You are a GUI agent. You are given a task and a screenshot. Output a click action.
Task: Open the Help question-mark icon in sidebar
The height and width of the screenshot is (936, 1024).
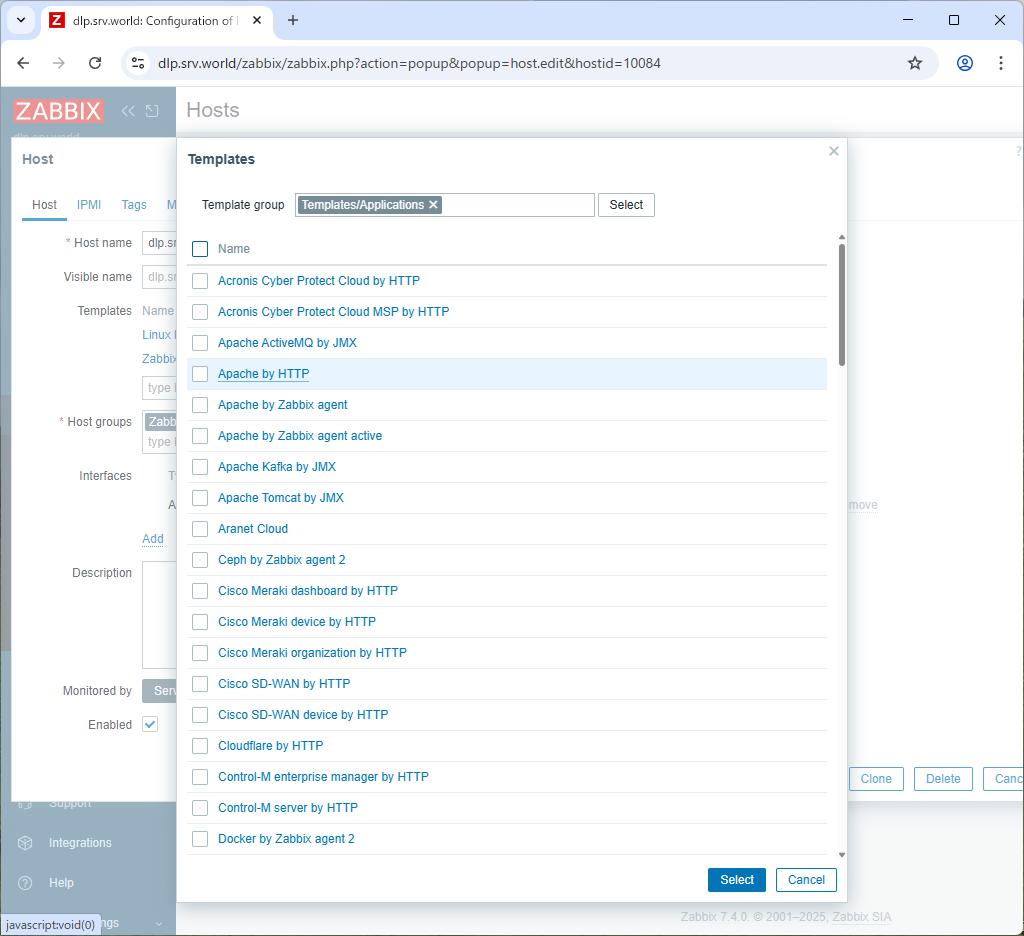25,883
